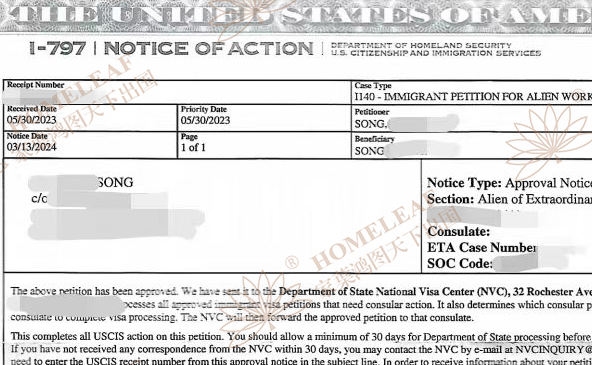Click the NVCINQUIRY email address text
Viewport: 592px width, 365px height.
553,350
